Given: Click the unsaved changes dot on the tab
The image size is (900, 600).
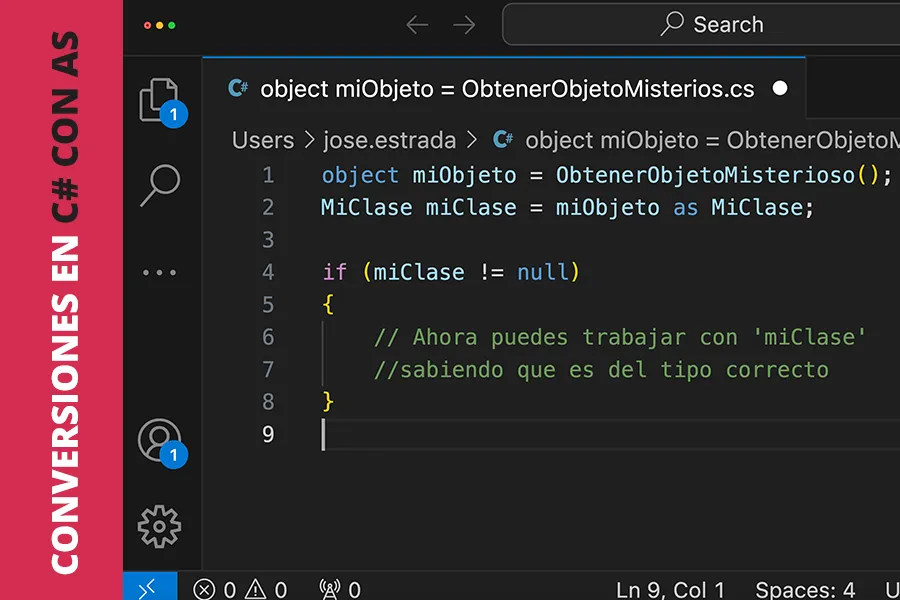Looking at the screenshot, I should [779, 88].
